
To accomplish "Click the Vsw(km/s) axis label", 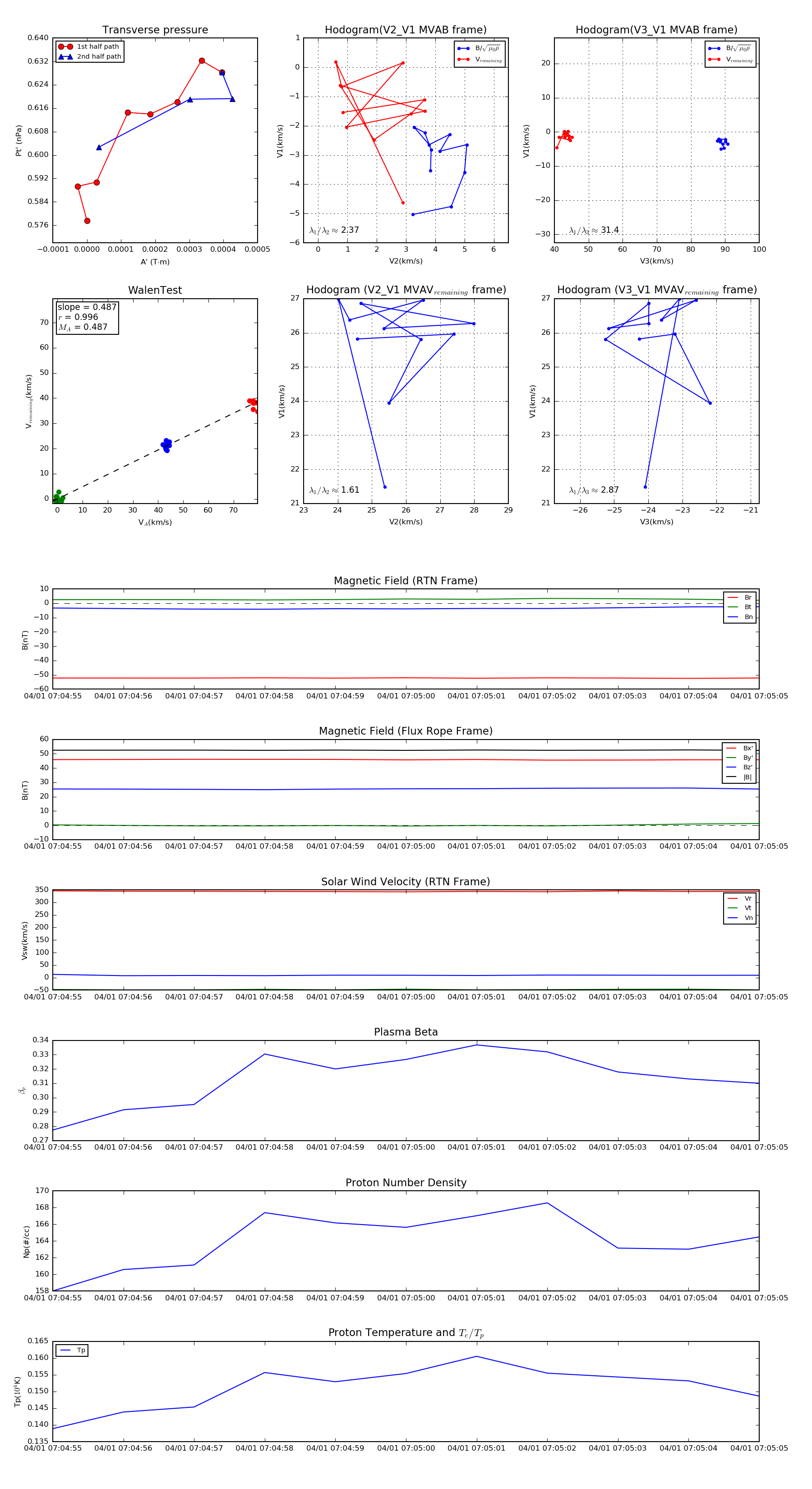I will (x=24, y=940).
